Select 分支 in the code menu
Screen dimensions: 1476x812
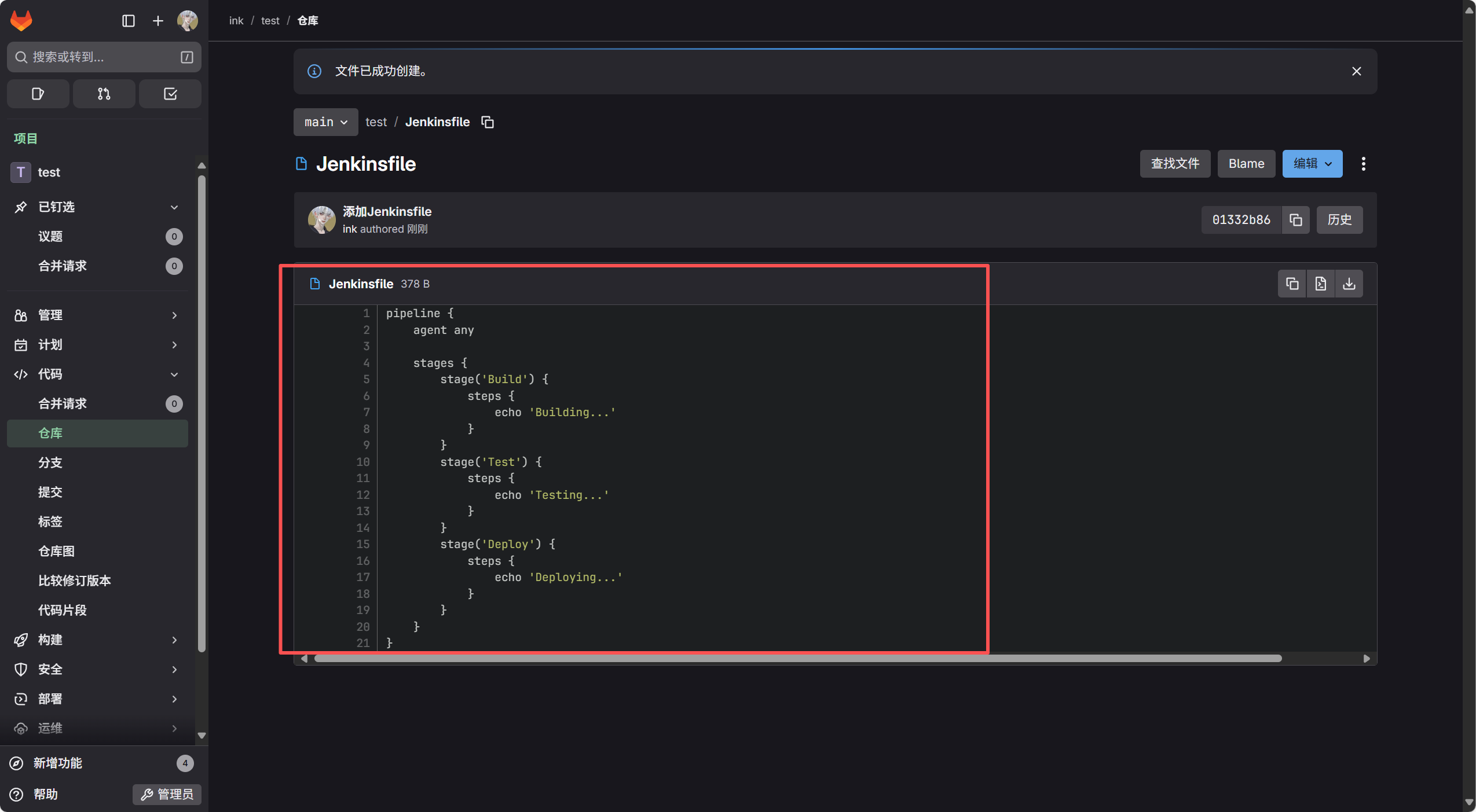click(50, 462)
